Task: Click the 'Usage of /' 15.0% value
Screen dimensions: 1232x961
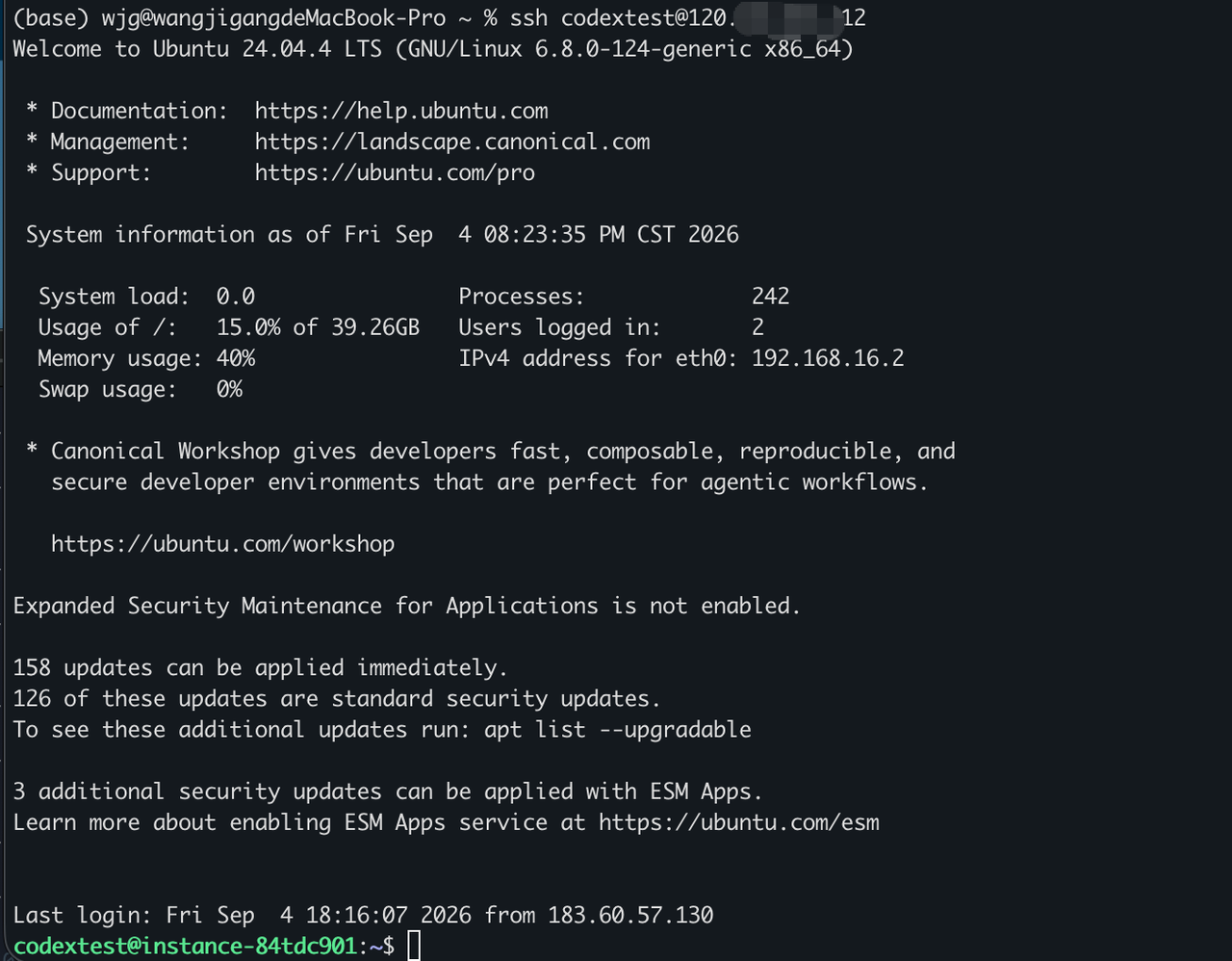Action: (x=248, y=327)
